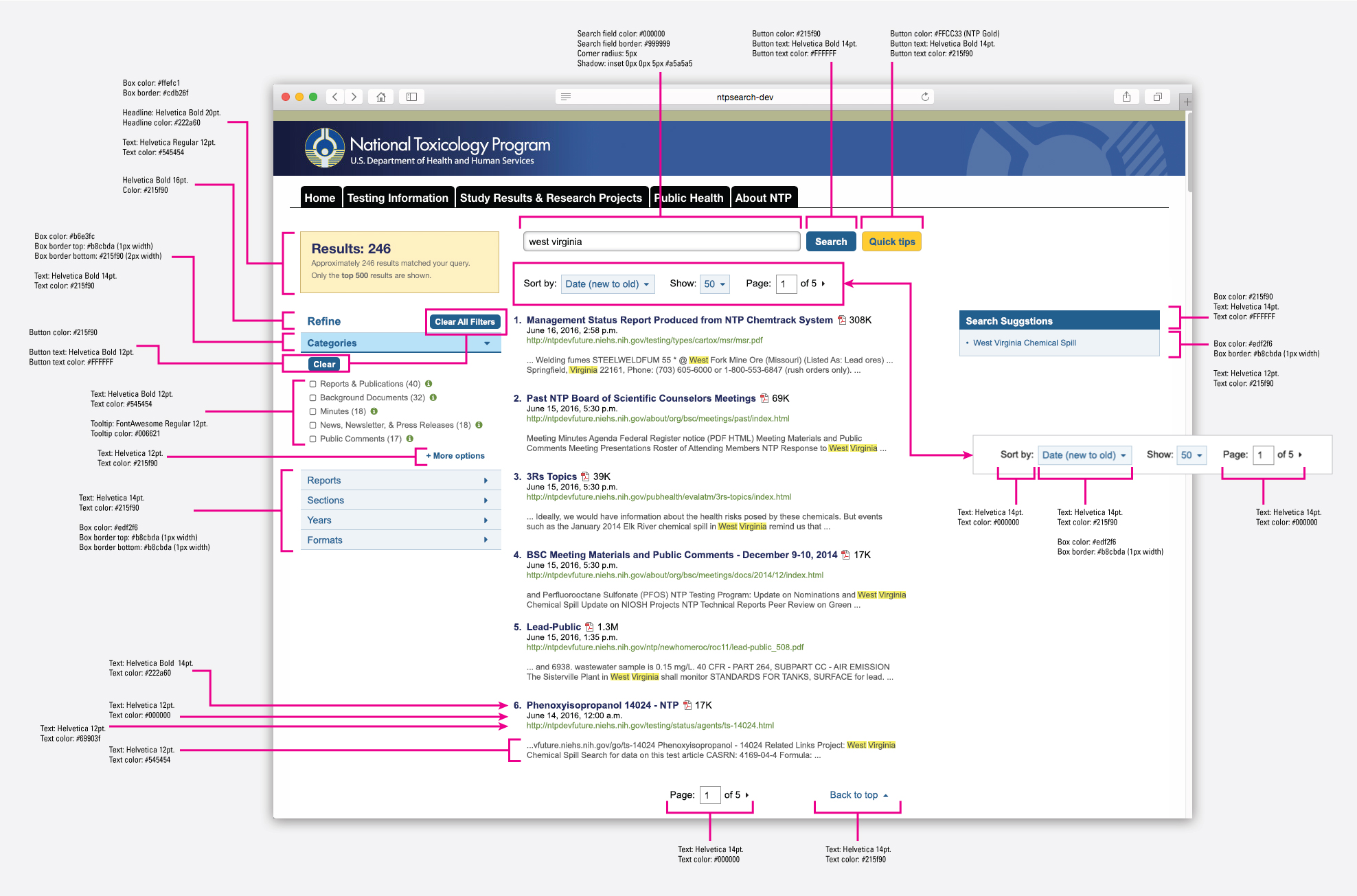The image size is (1357, 896).
Task: Click the west virginia search field
Action: click(661, 242)
